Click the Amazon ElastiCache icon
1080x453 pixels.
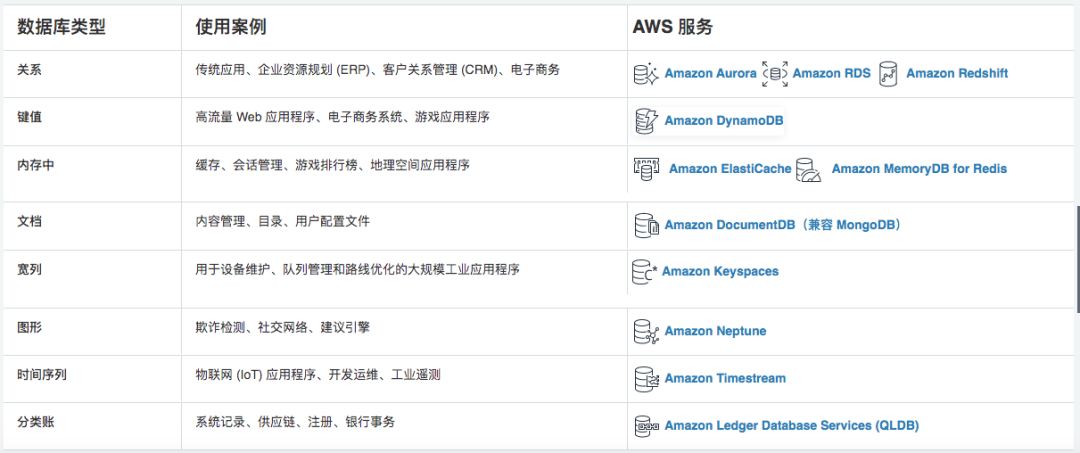click(646, 169)
